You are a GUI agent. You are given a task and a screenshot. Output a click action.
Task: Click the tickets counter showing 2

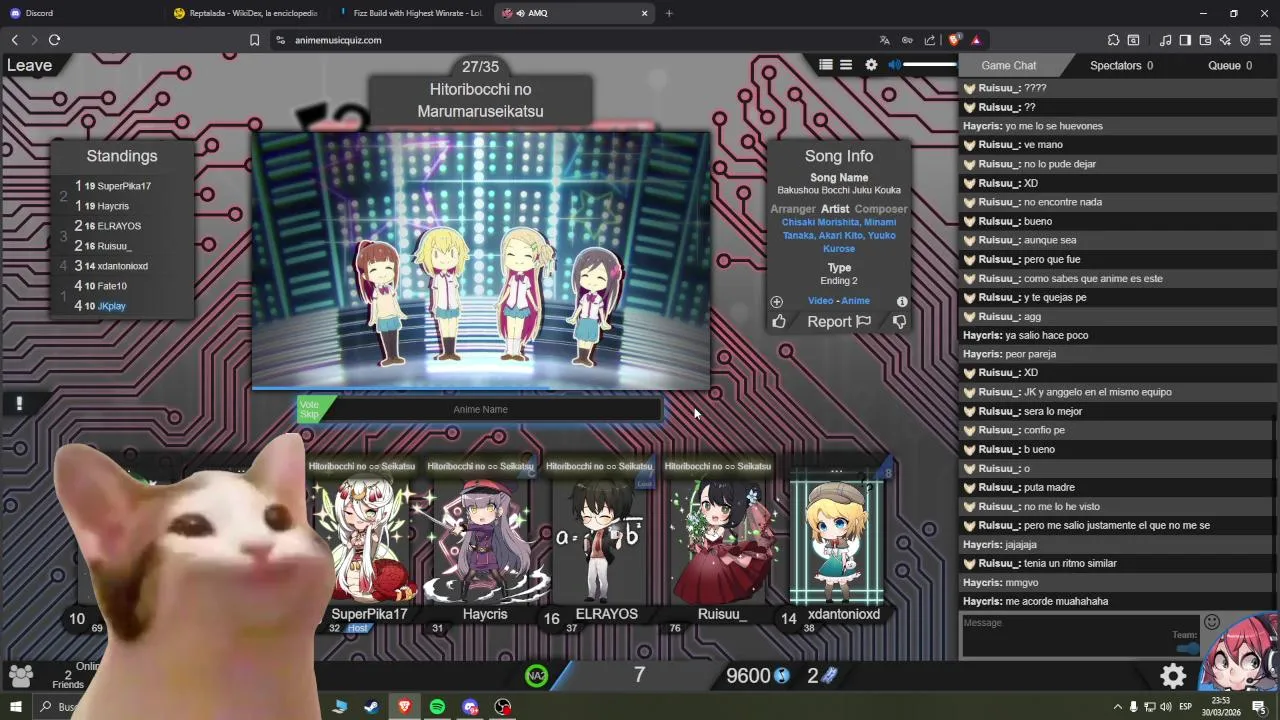pos(822,676)
